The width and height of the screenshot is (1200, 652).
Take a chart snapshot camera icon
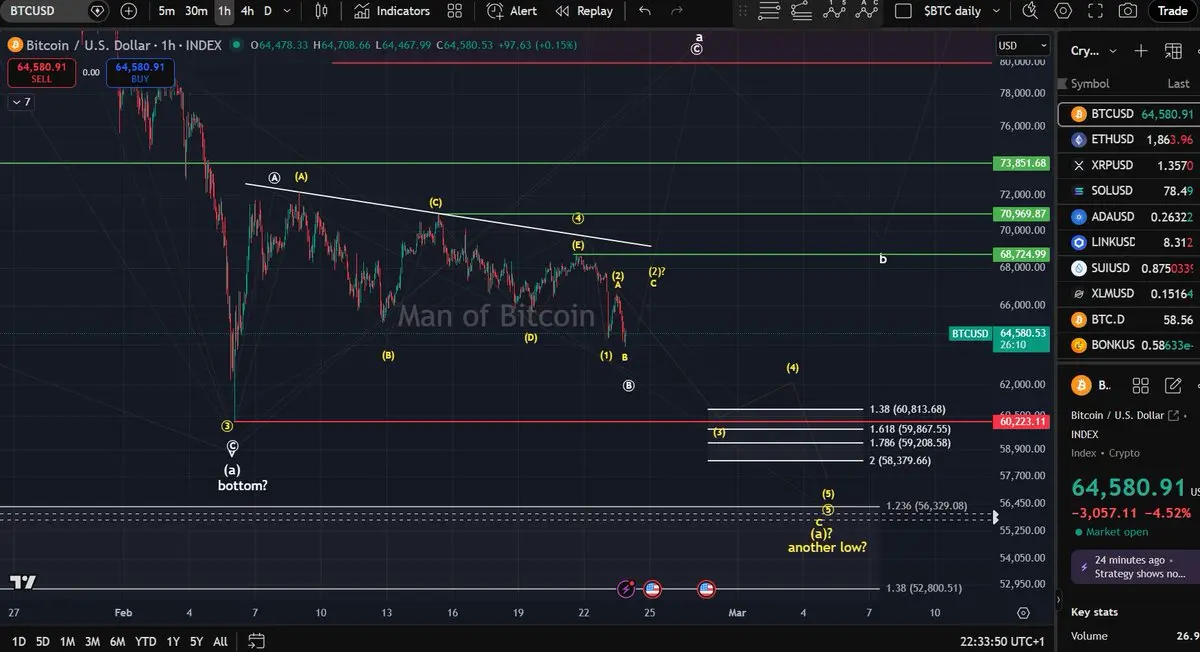tap(1128, 11)
